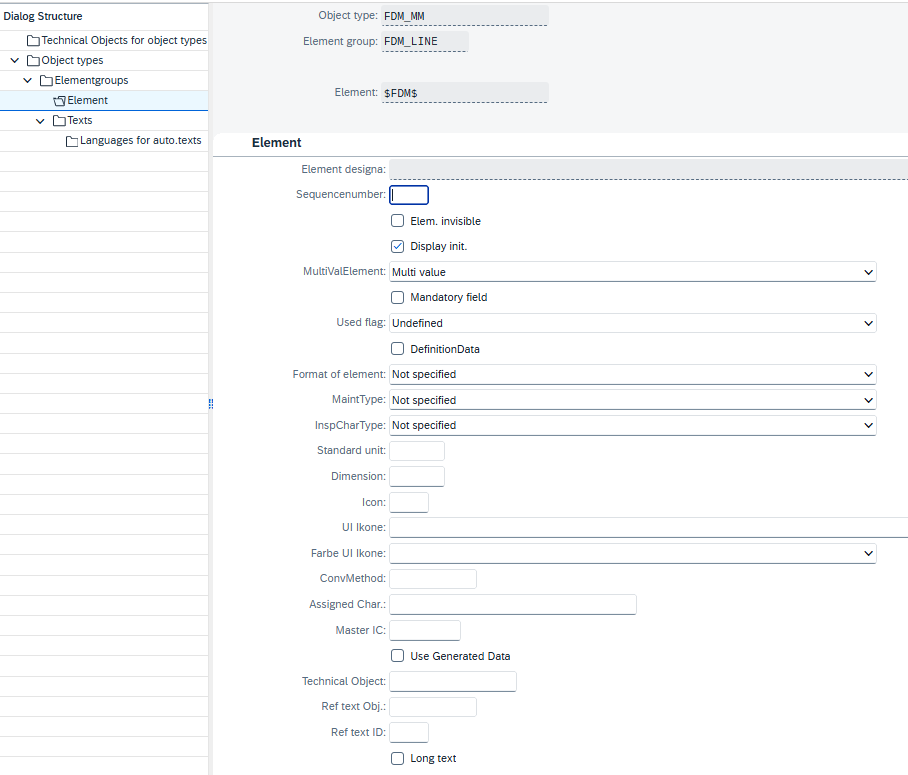Click the Texts folder icon
This screenshot has height=775, width=908.
59,121
